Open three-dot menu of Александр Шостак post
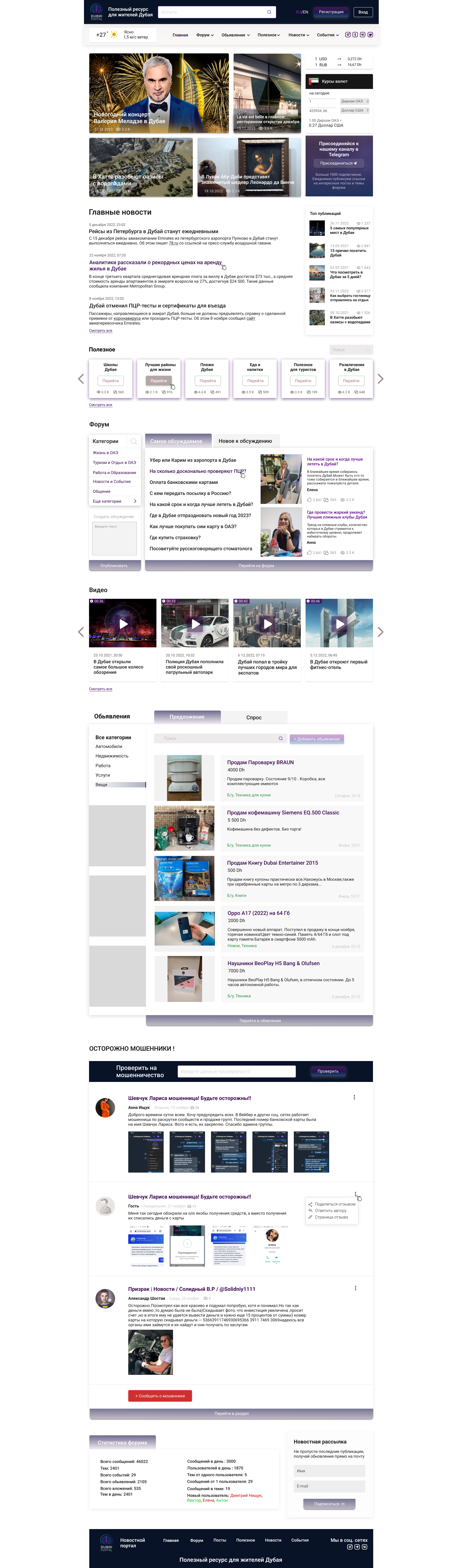The image size is (462, 1568). point(355,1288)
